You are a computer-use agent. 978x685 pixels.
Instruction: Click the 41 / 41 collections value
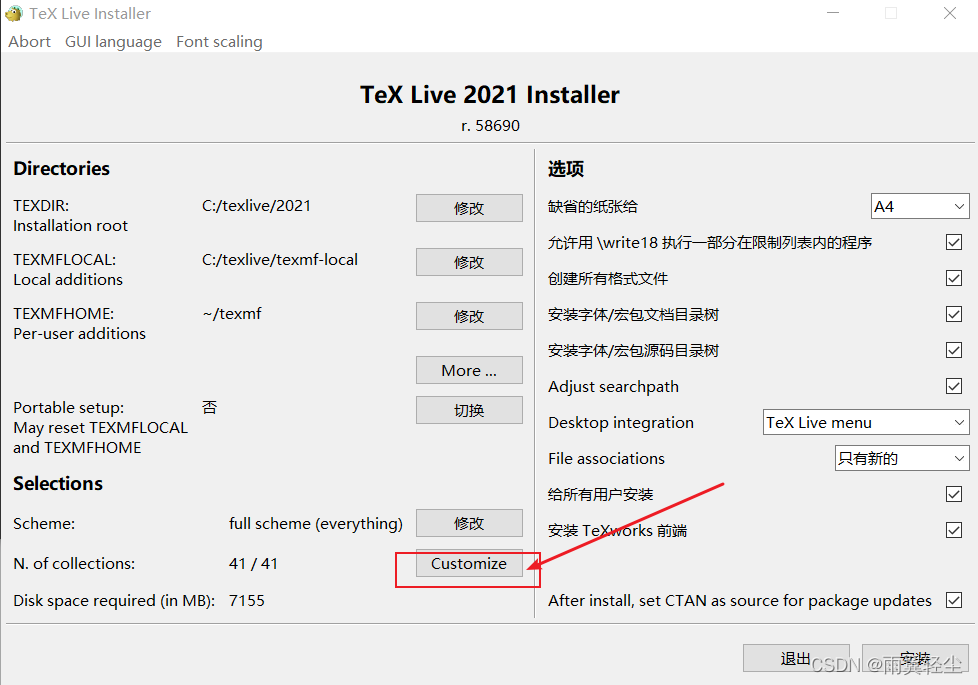(x=253, y=563)
